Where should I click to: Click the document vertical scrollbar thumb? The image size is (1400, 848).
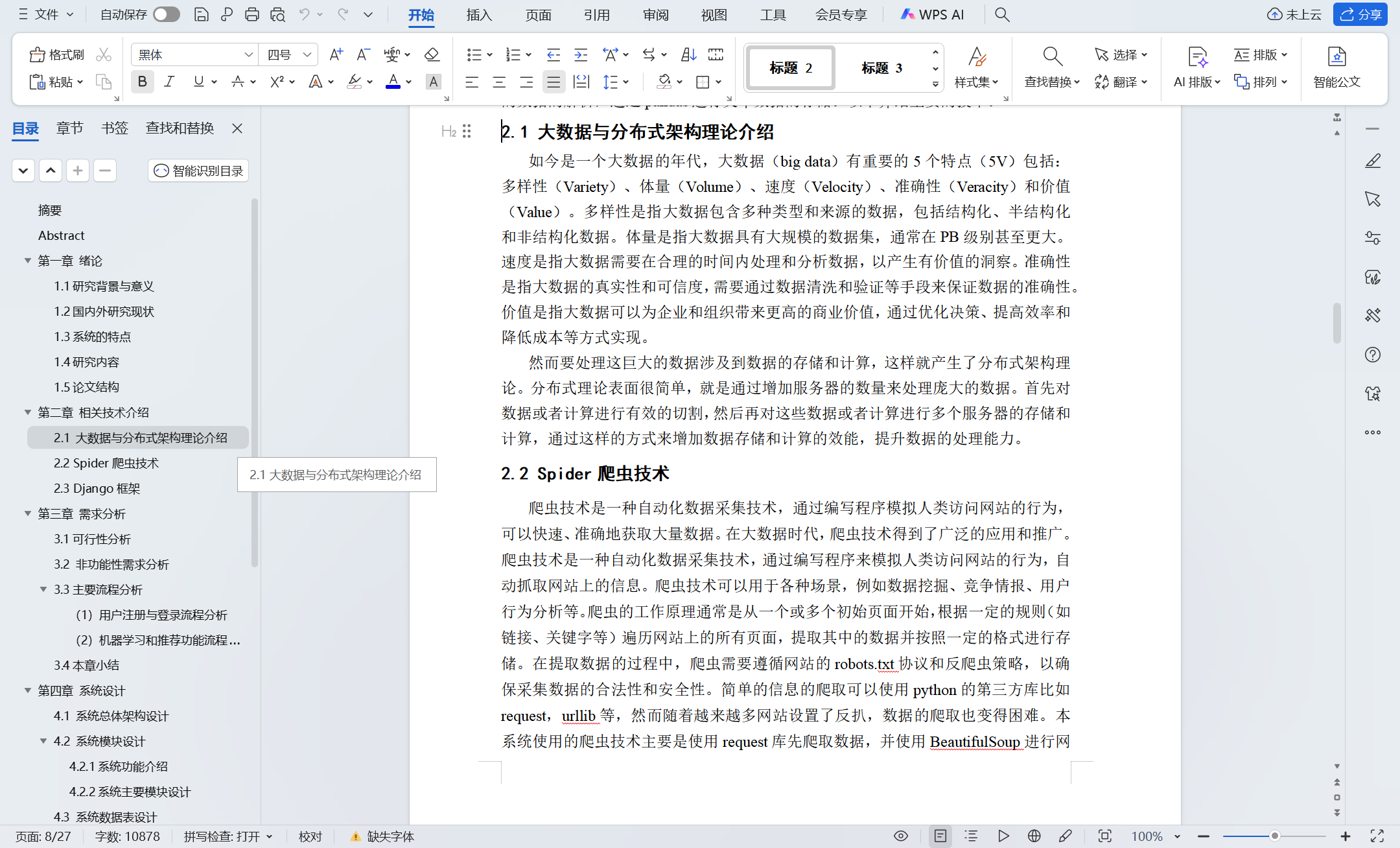1336,322
